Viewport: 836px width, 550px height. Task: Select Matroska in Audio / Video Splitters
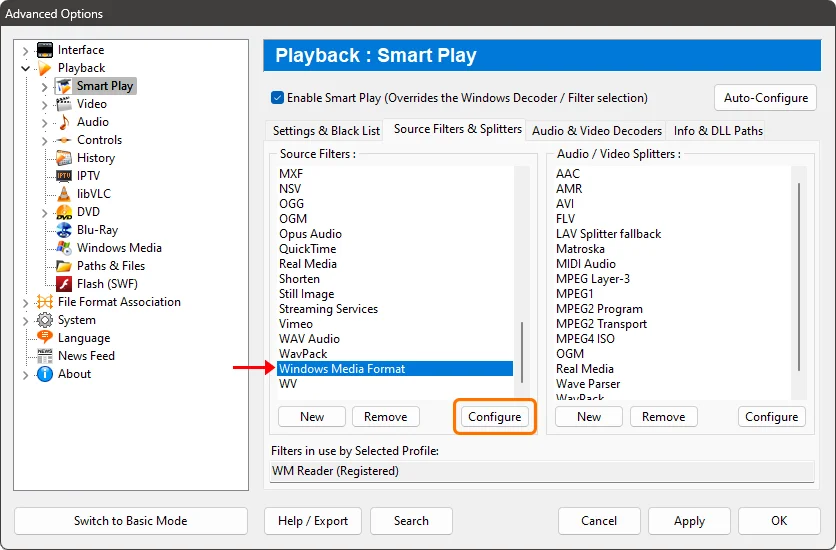pos(580,249)
